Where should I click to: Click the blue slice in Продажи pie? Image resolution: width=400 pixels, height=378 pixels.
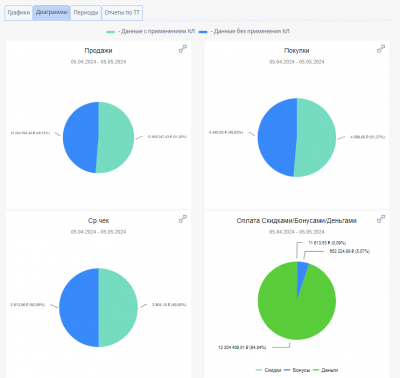point(80,137)
